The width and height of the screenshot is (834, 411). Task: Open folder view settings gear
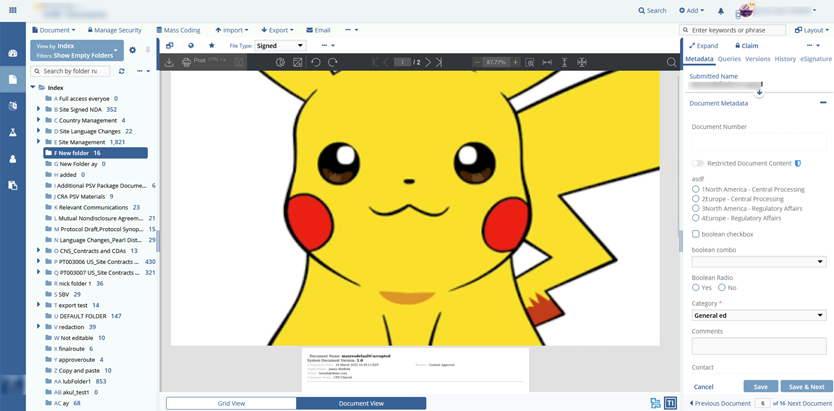(132, 49)
